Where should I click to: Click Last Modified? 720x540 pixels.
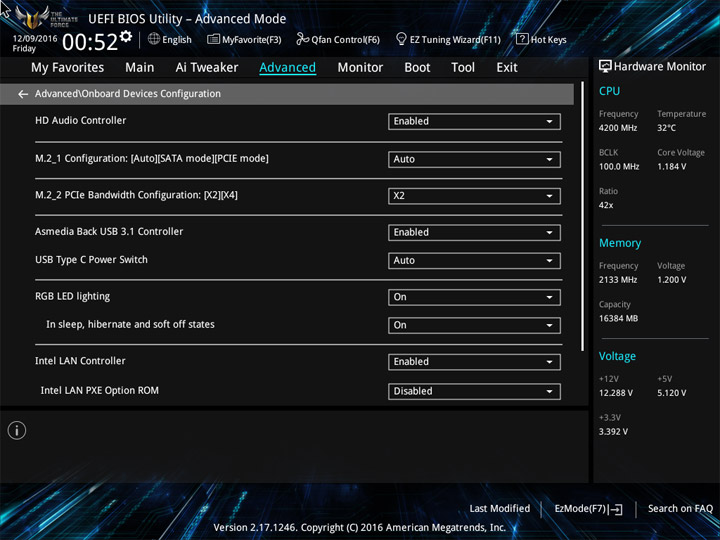click(x=500, y=509)
